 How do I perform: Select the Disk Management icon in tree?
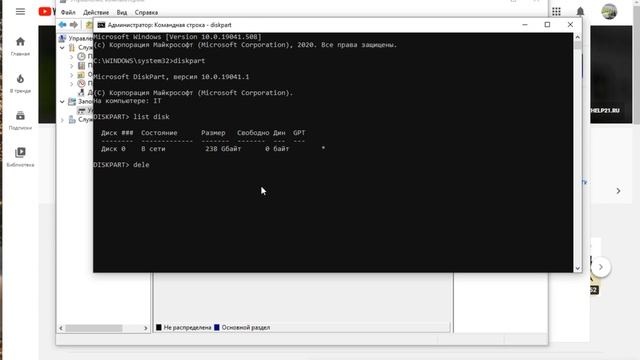81,110
